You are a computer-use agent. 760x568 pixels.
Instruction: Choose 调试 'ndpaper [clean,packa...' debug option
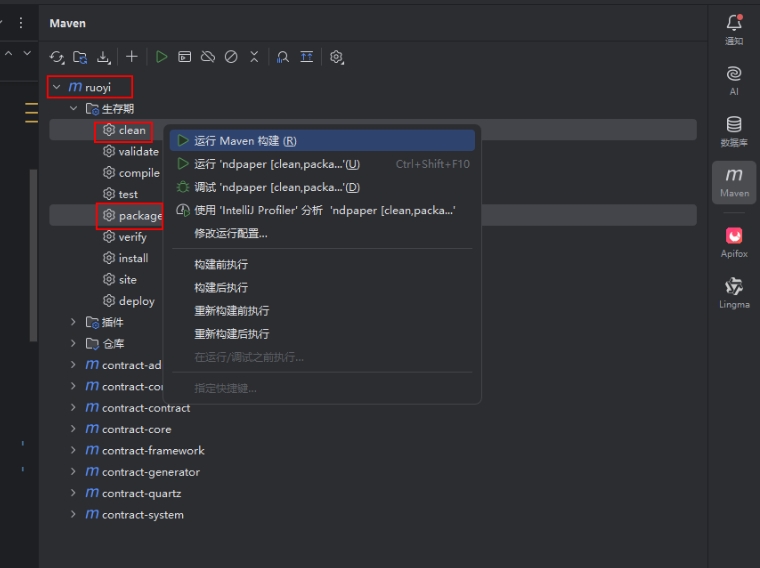coord(322,187)
